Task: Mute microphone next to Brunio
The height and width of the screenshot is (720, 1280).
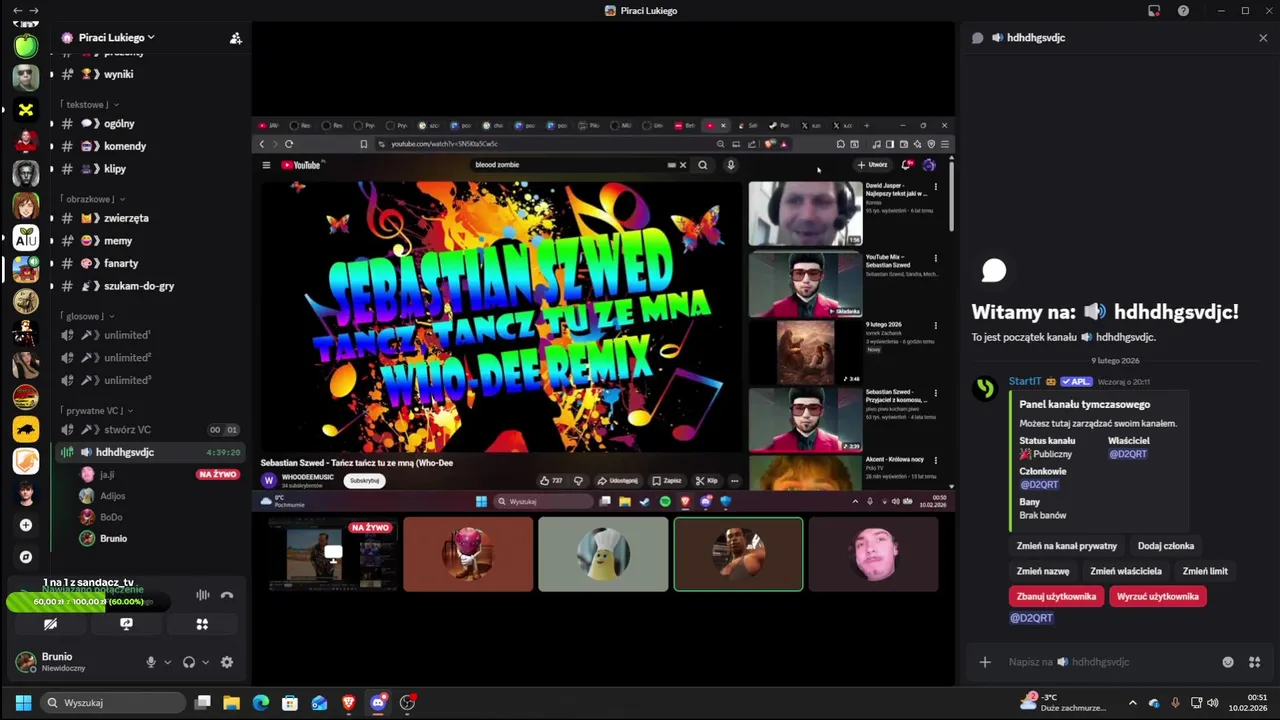Action: pos(151,662)
